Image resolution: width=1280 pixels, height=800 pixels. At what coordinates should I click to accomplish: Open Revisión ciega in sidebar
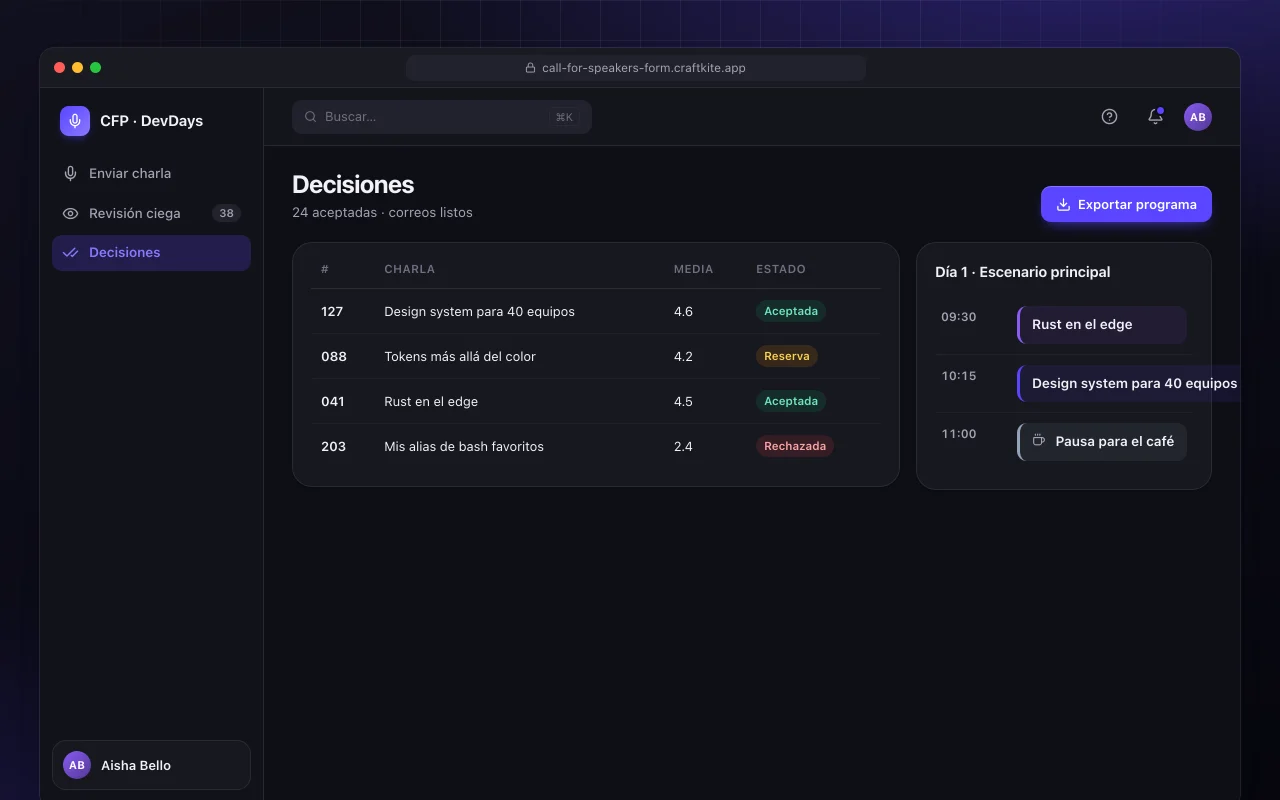pos(151,213)
